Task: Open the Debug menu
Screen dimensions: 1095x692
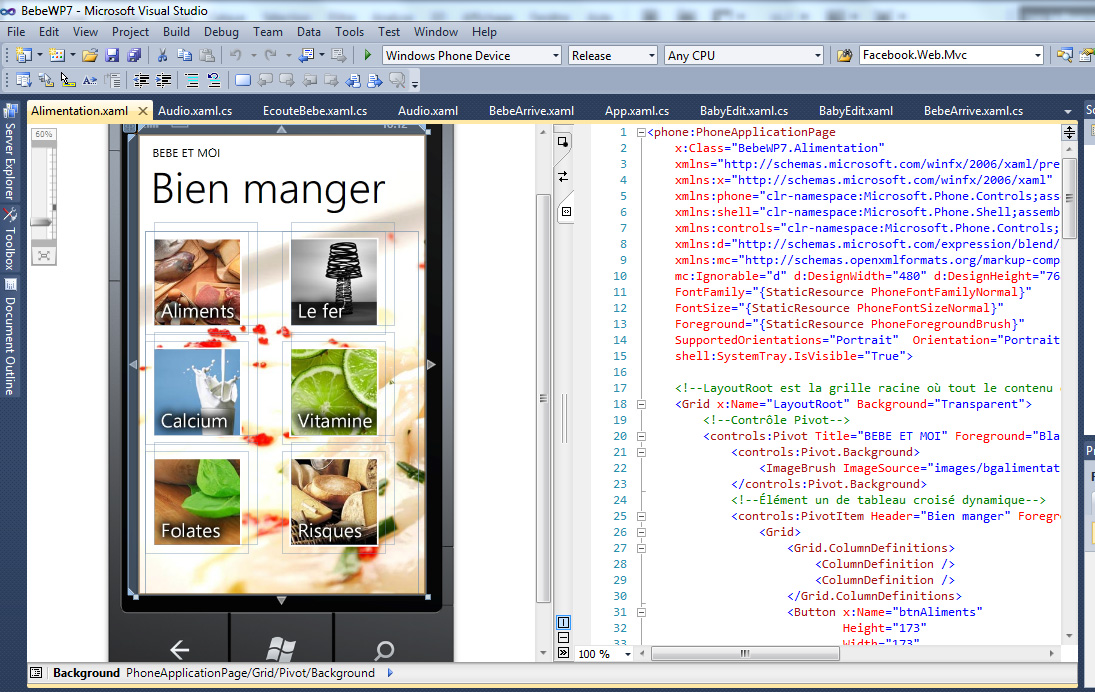Action: pyautogui.click(x=221, y=32)
